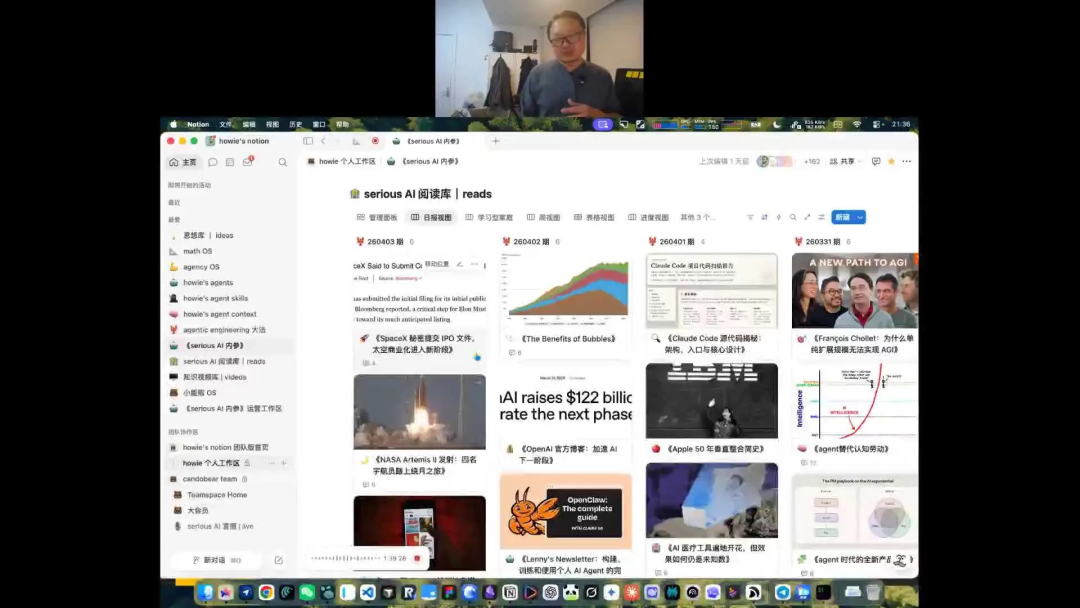This screenshot has height=608, width=1080.
Task: Open inbox icon with red badge
Action: click(248, 162)
